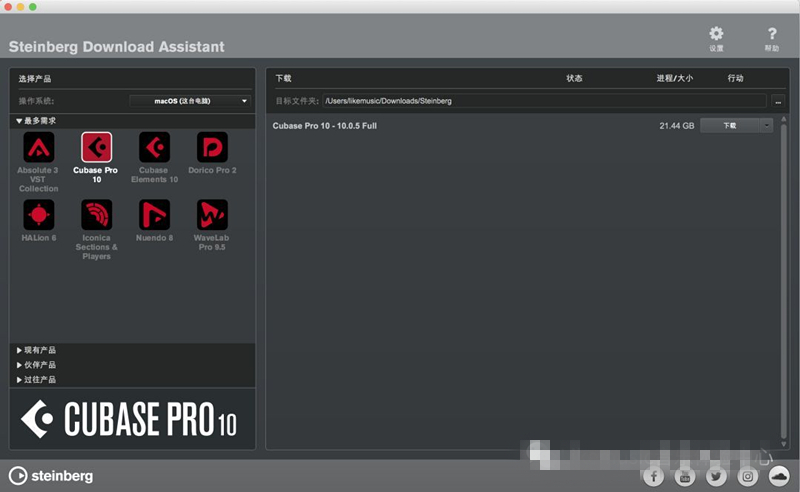
Task: Click the steinberg logo at bottom left
Action: (x=51, y=476)
